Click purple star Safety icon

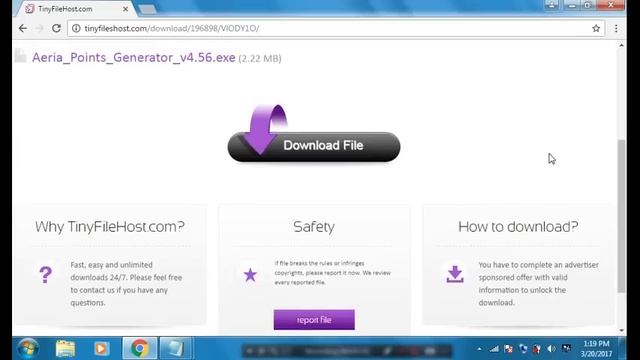[250, 275]
